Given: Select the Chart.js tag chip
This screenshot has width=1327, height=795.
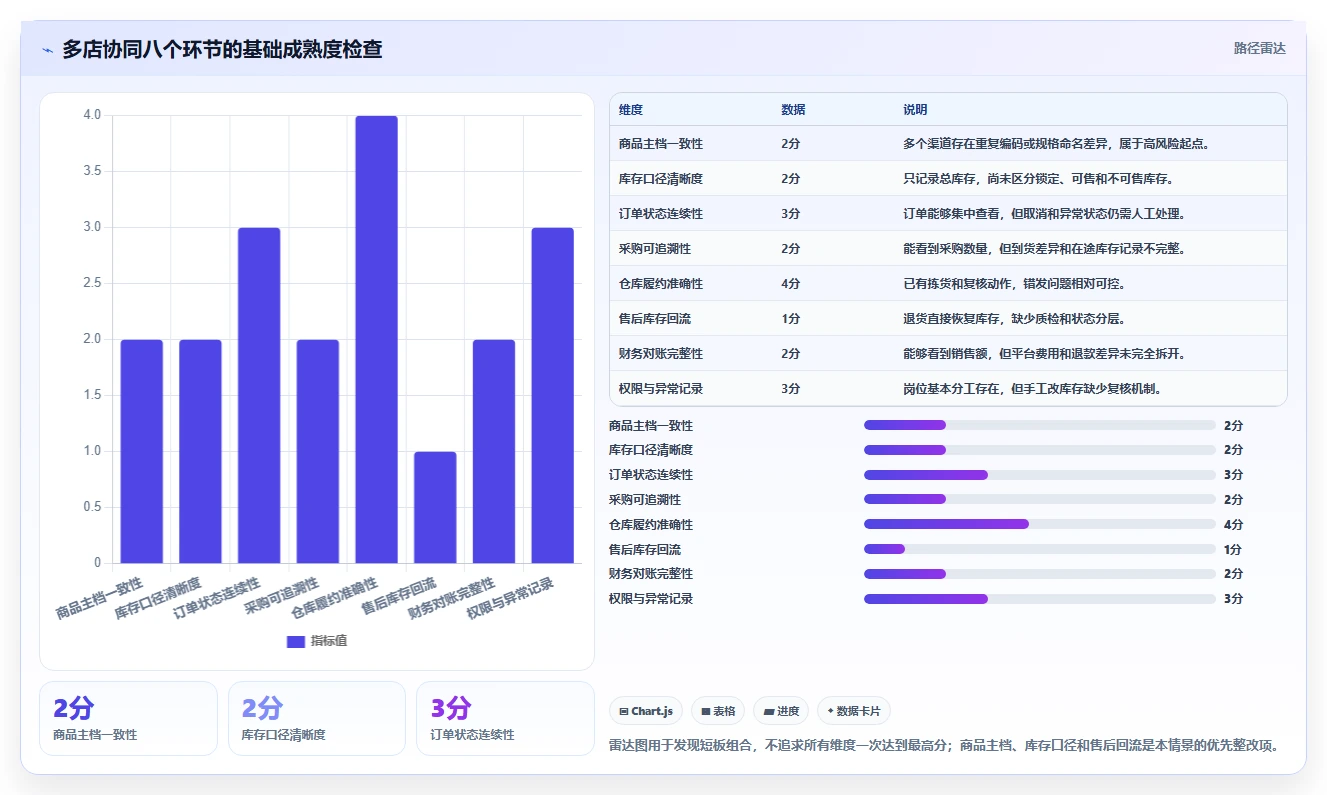Looking at the screenshot, I should [646, 711].
